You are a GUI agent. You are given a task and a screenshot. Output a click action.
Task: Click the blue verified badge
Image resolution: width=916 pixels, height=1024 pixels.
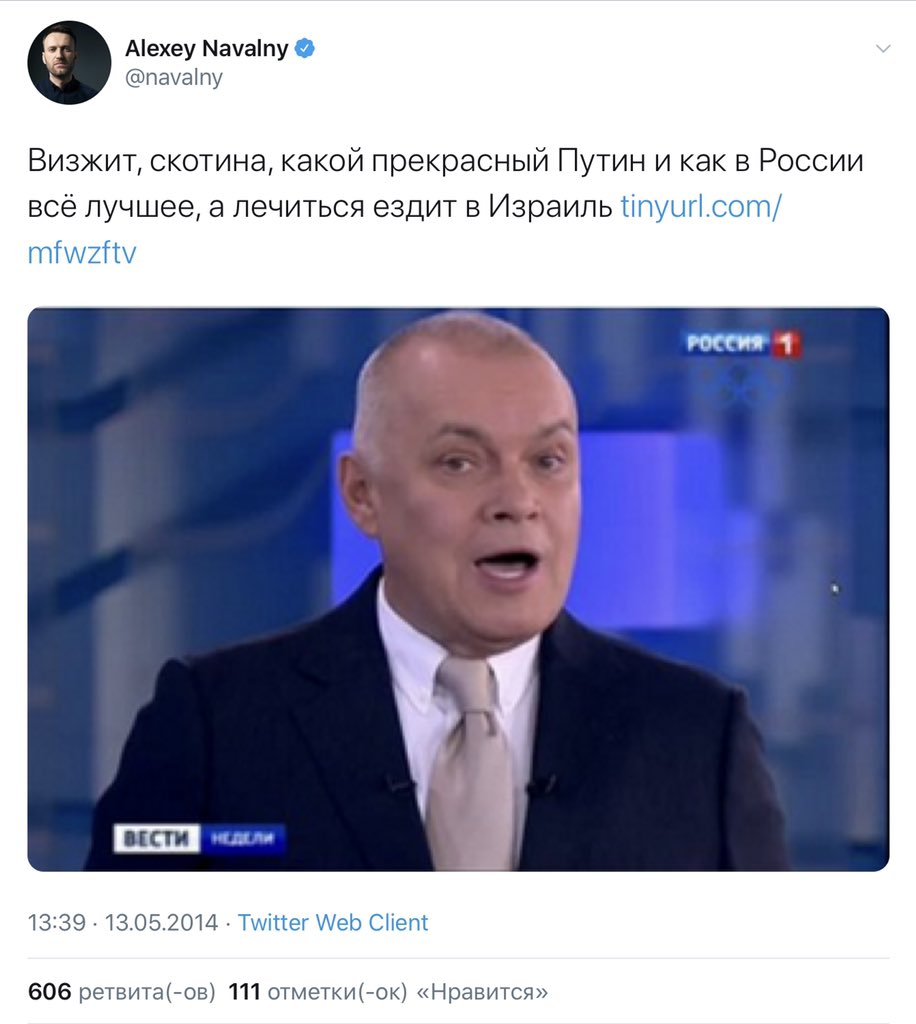pyautogui.click(x=305, y=48)
